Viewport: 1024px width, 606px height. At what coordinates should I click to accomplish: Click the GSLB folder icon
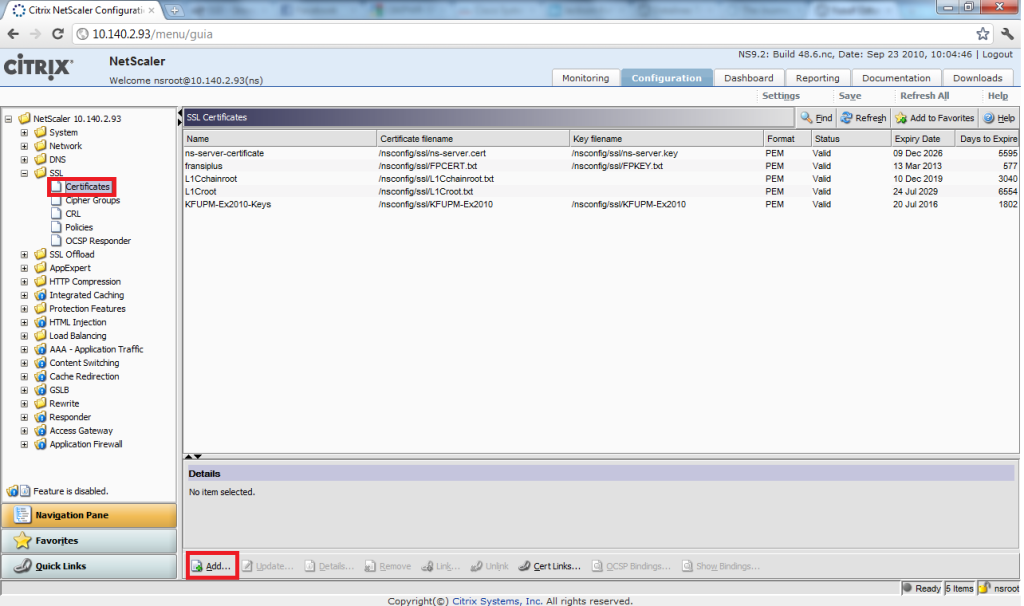40,390
